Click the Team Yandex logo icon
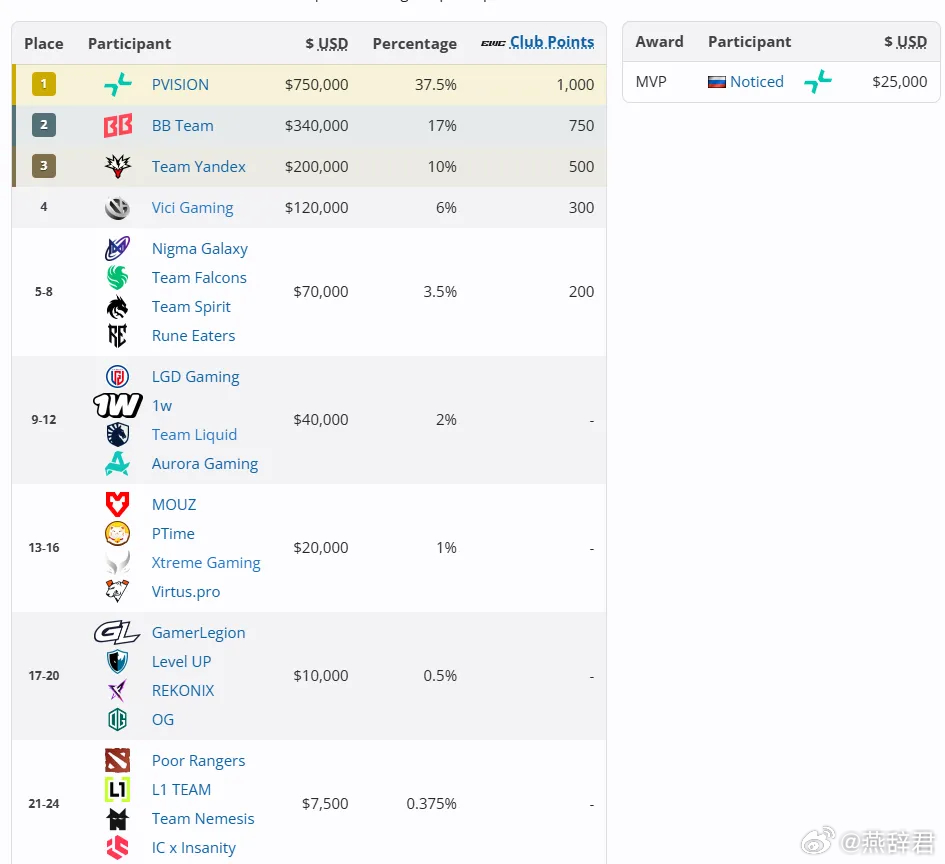This screenshot has height=864, width=945. tap(118, 166)
